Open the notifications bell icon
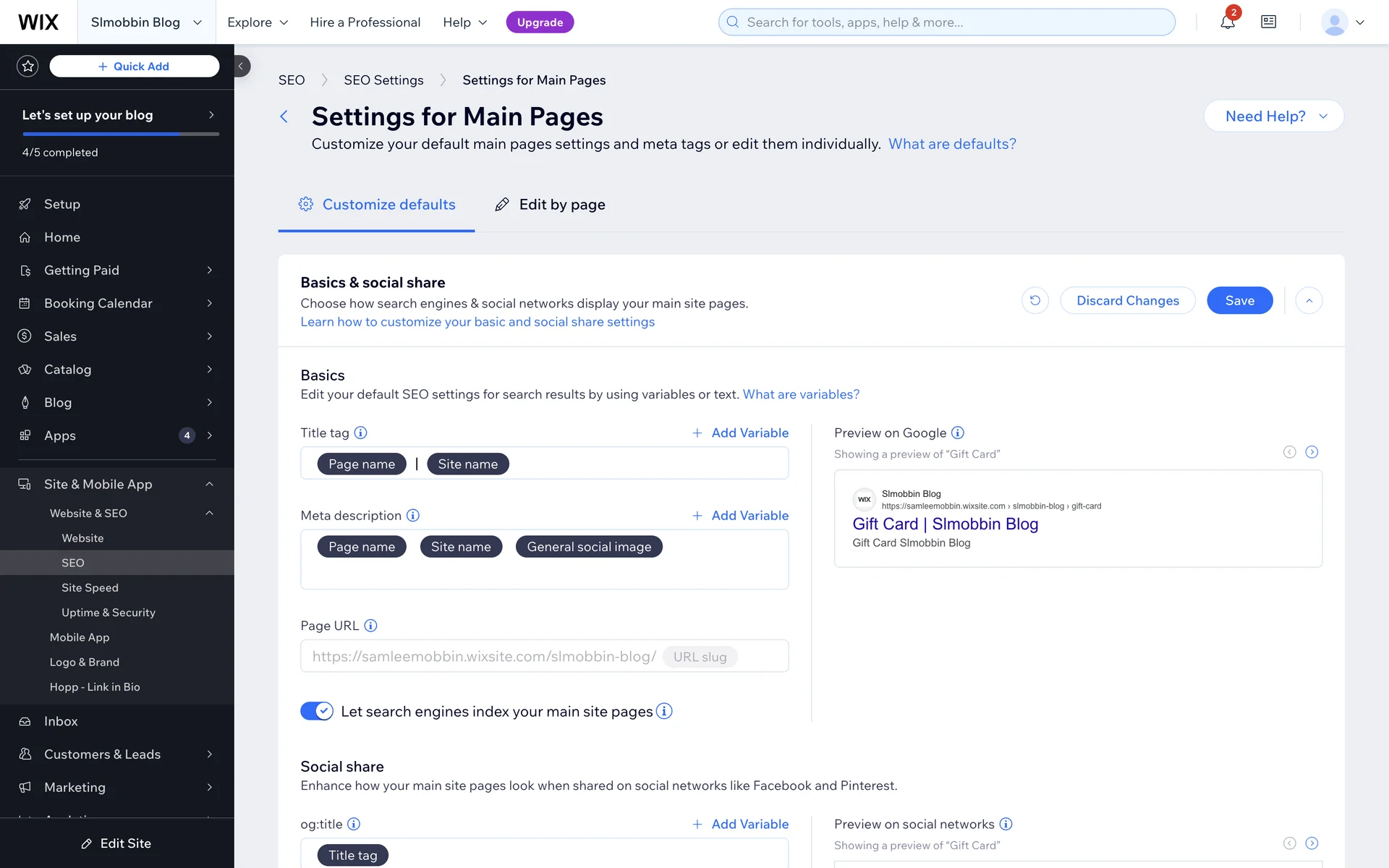Screen dimensions: 1389x868 pos(1227,22)
